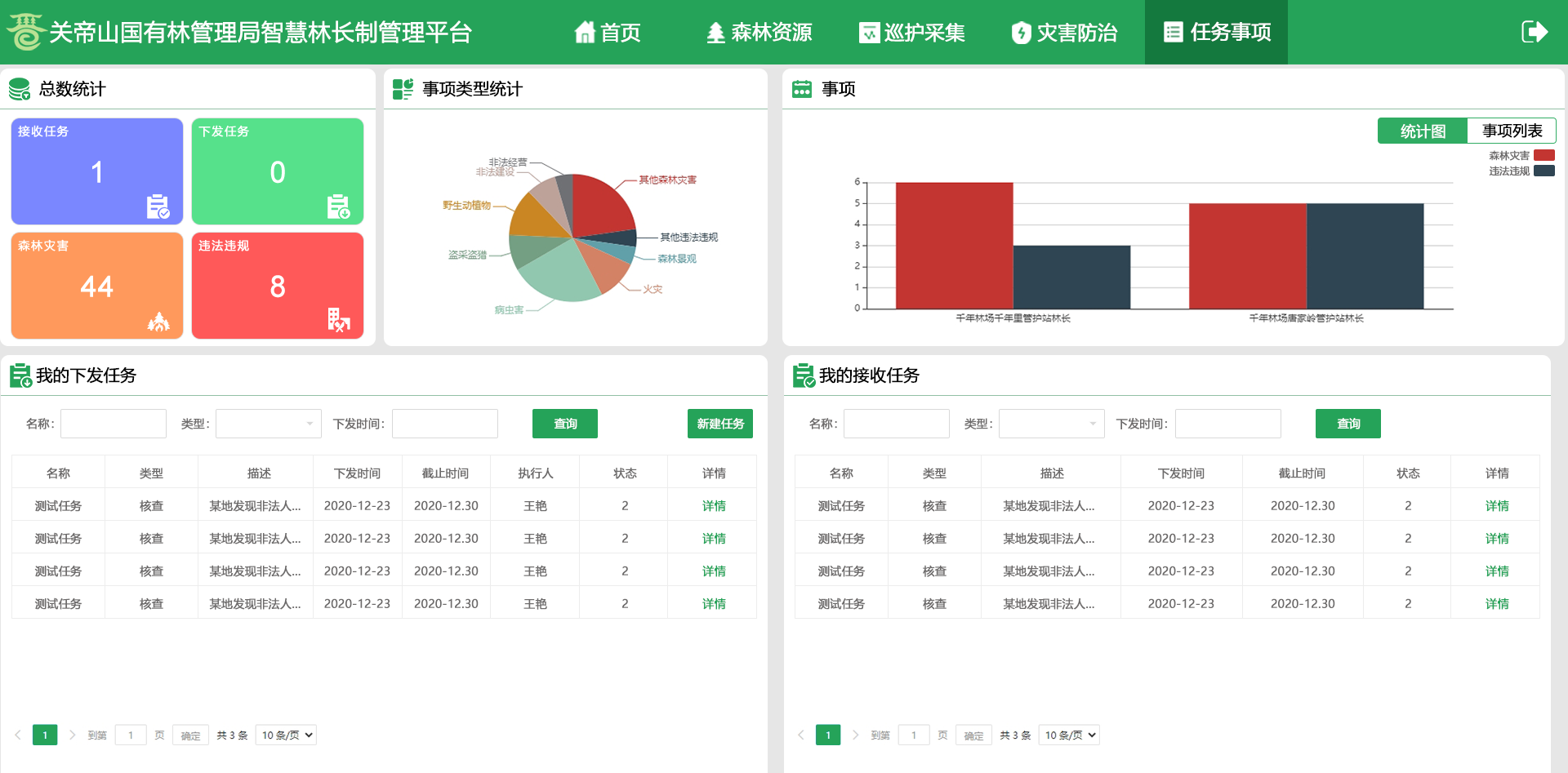Click the platform logo icon
This screenshot has width=1568, height=773.
click(x=25, y=32)
